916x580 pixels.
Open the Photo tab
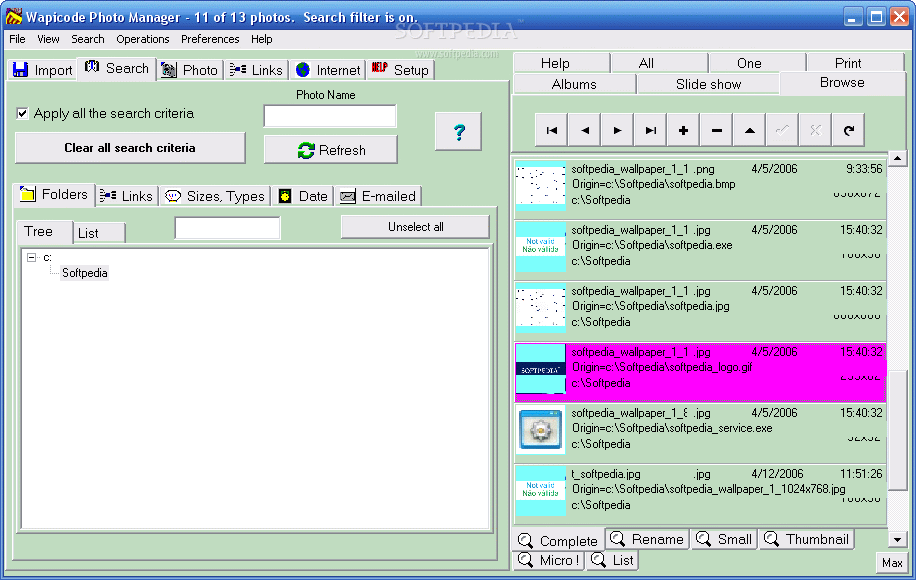(189, 70)
